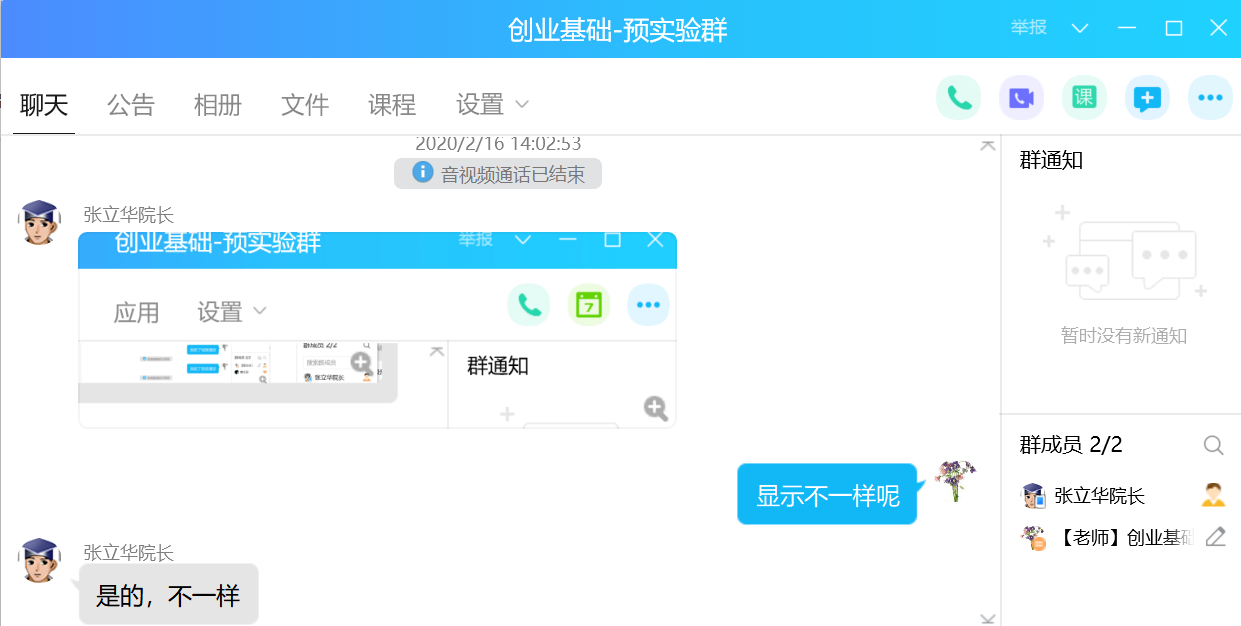Screen dimensions: 1241x626
Task: Expand chat area with bottom arrow
Action: [987, 618]
